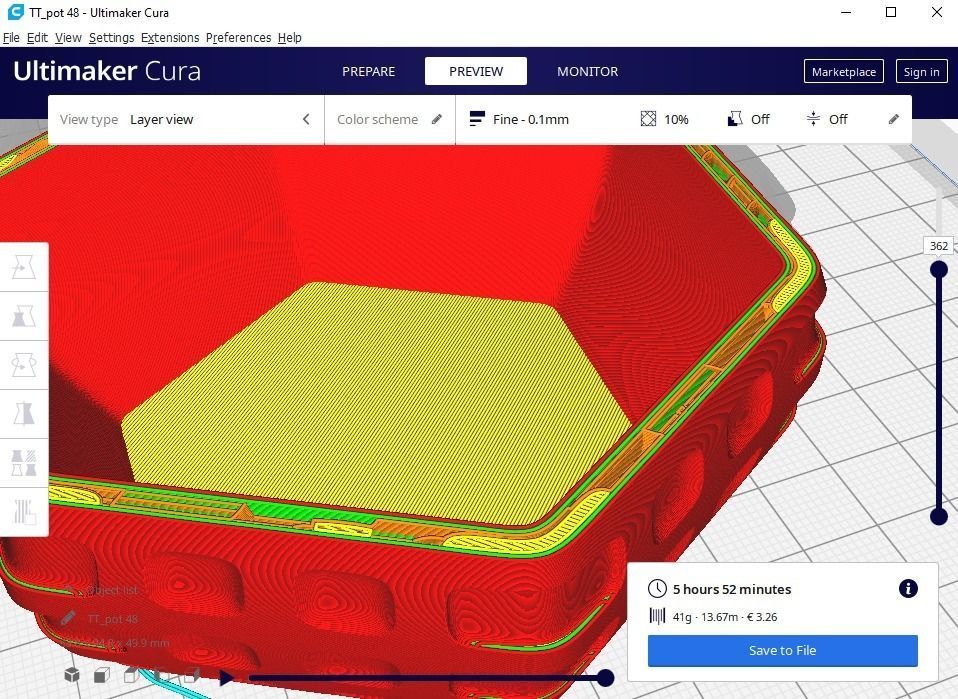Switch to left side view cube icon
Image resolution: width=958 pixels, height=699 pixels.
pos(161,675)
